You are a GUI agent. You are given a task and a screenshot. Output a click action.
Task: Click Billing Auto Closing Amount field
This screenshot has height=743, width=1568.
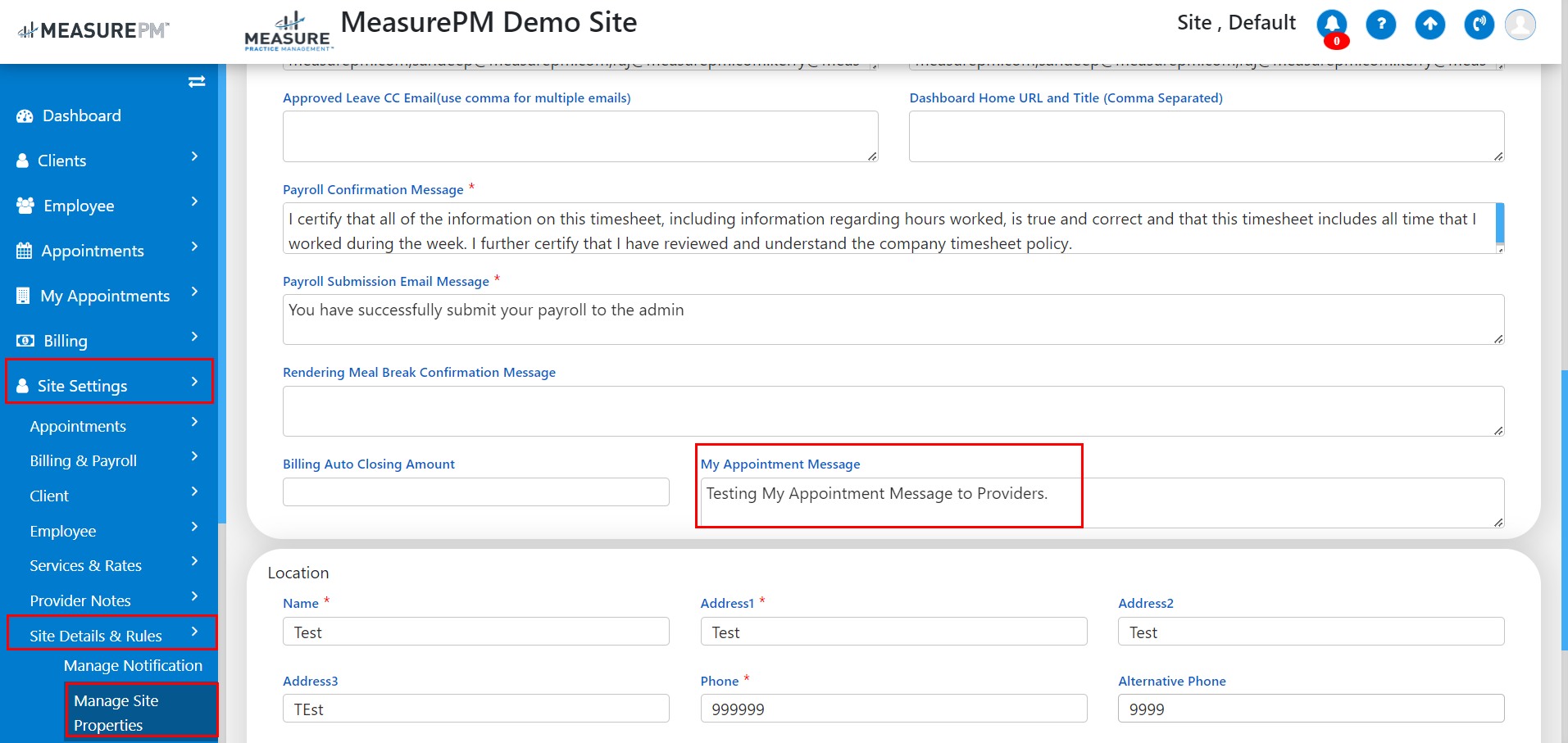tap(476, 492)
